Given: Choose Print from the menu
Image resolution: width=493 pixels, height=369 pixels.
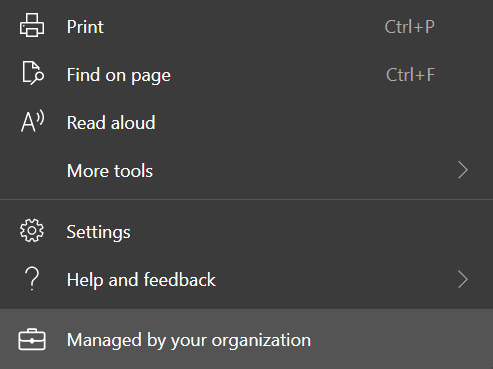Looking at the screenshot, I should [246, 26].
